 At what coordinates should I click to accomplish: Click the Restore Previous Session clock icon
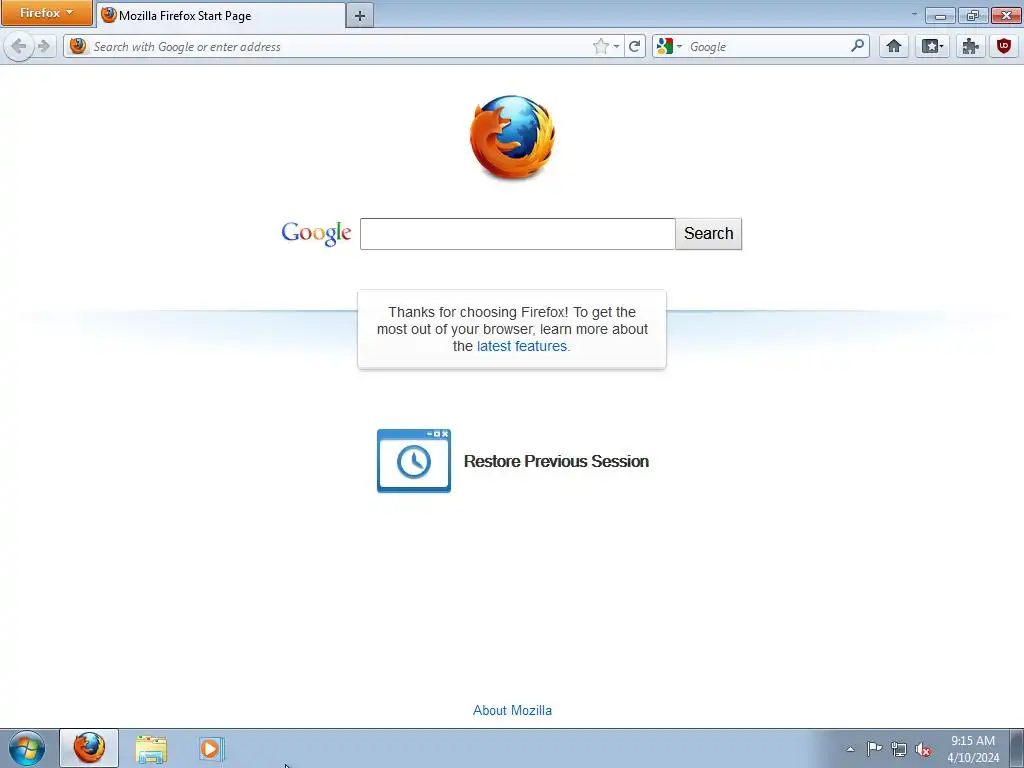click(414, 460)
